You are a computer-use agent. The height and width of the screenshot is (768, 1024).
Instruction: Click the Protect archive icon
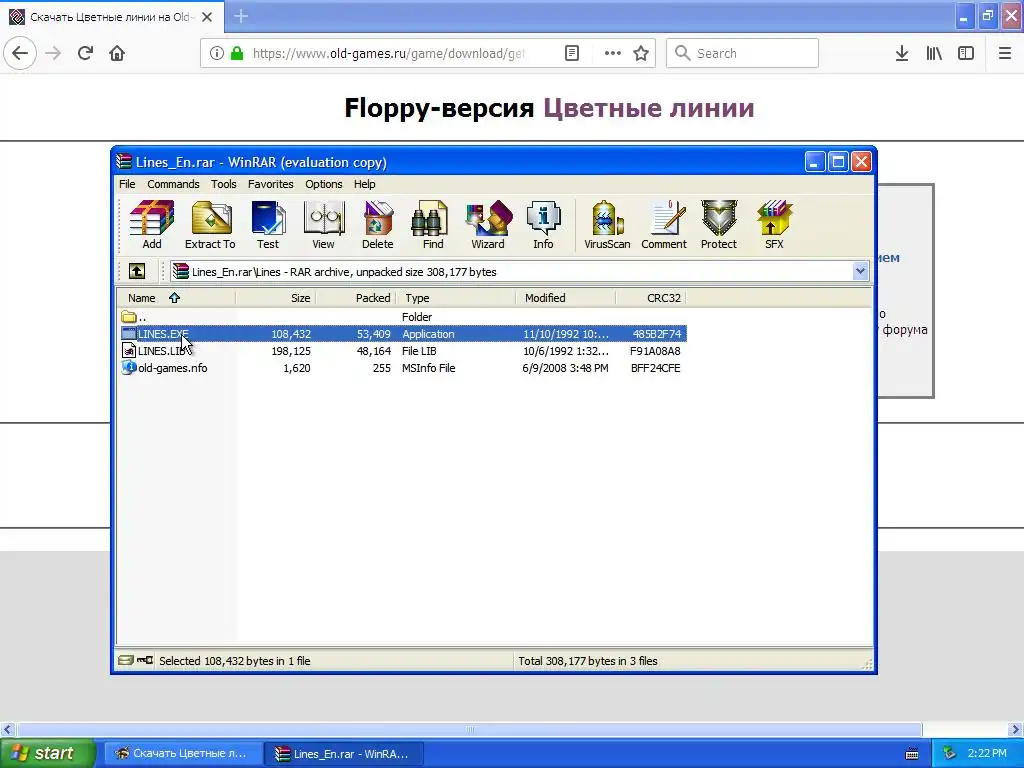[718, 225]
